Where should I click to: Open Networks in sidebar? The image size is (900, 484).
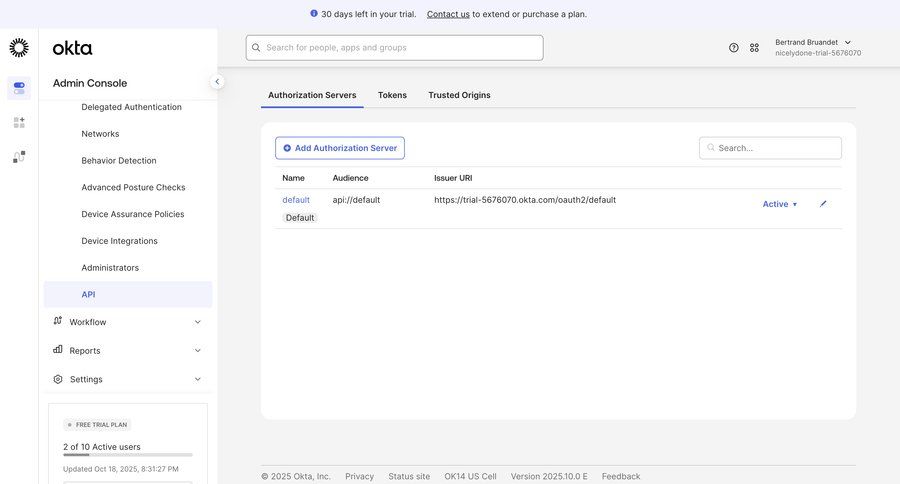click(x=100, y=134)
